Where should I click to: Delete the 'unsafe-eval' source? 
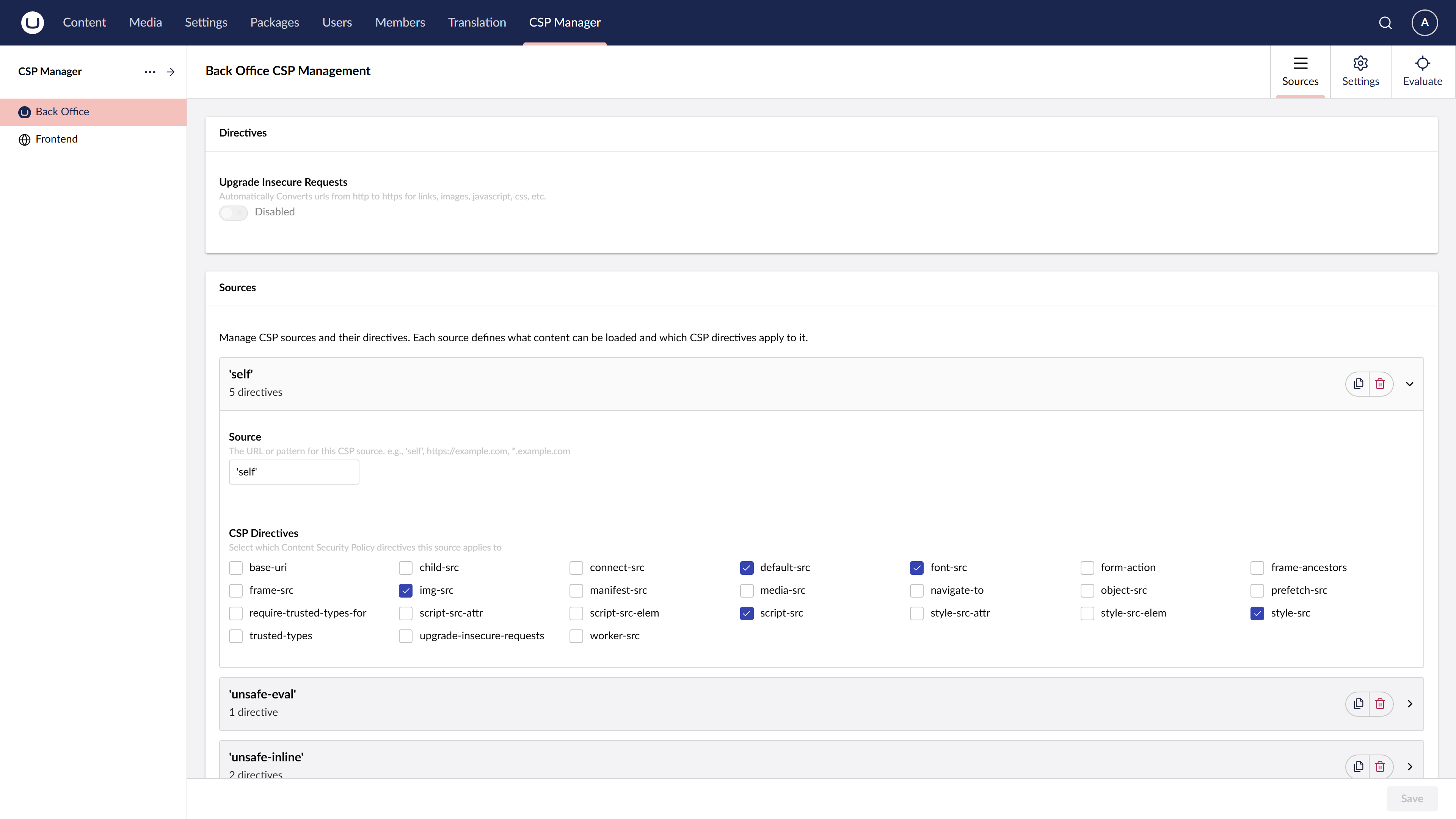click(x=1380, y=704)
